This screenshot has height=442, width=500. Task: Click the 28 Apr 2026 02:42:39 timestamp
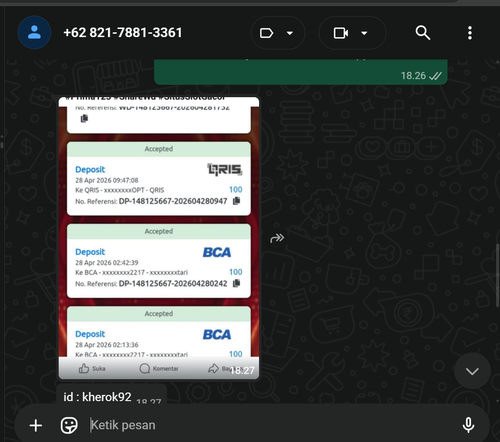click(x=107, y=263)
